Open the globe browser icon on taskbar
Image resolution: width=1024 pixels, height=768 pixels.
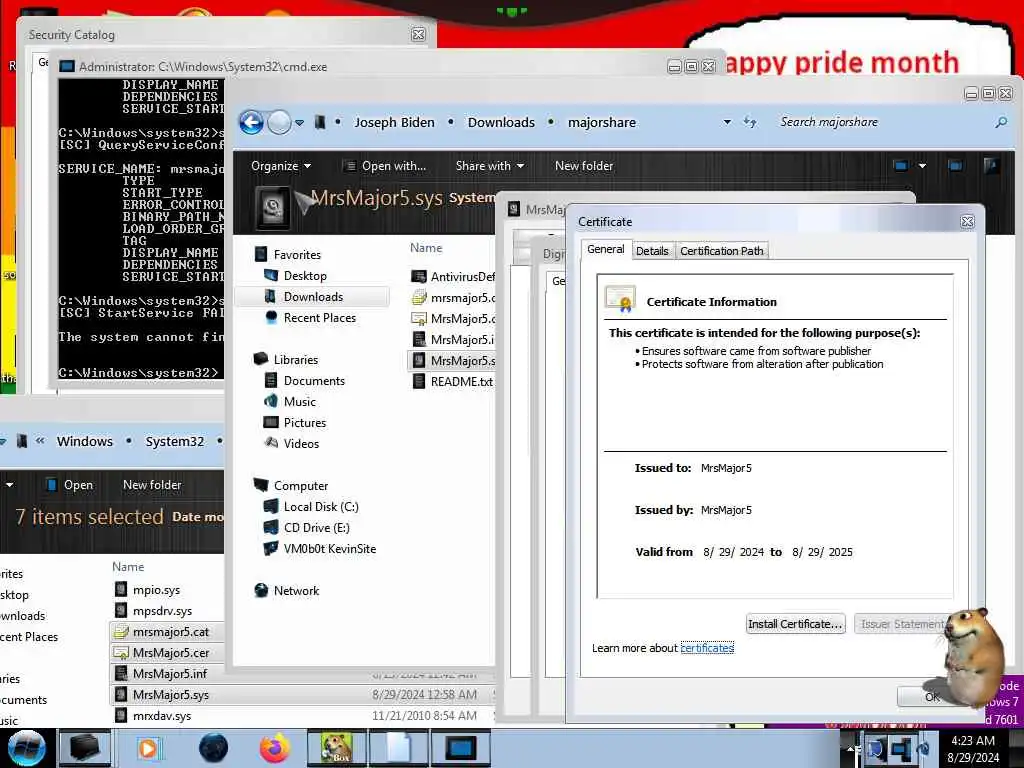click(213, 748)
